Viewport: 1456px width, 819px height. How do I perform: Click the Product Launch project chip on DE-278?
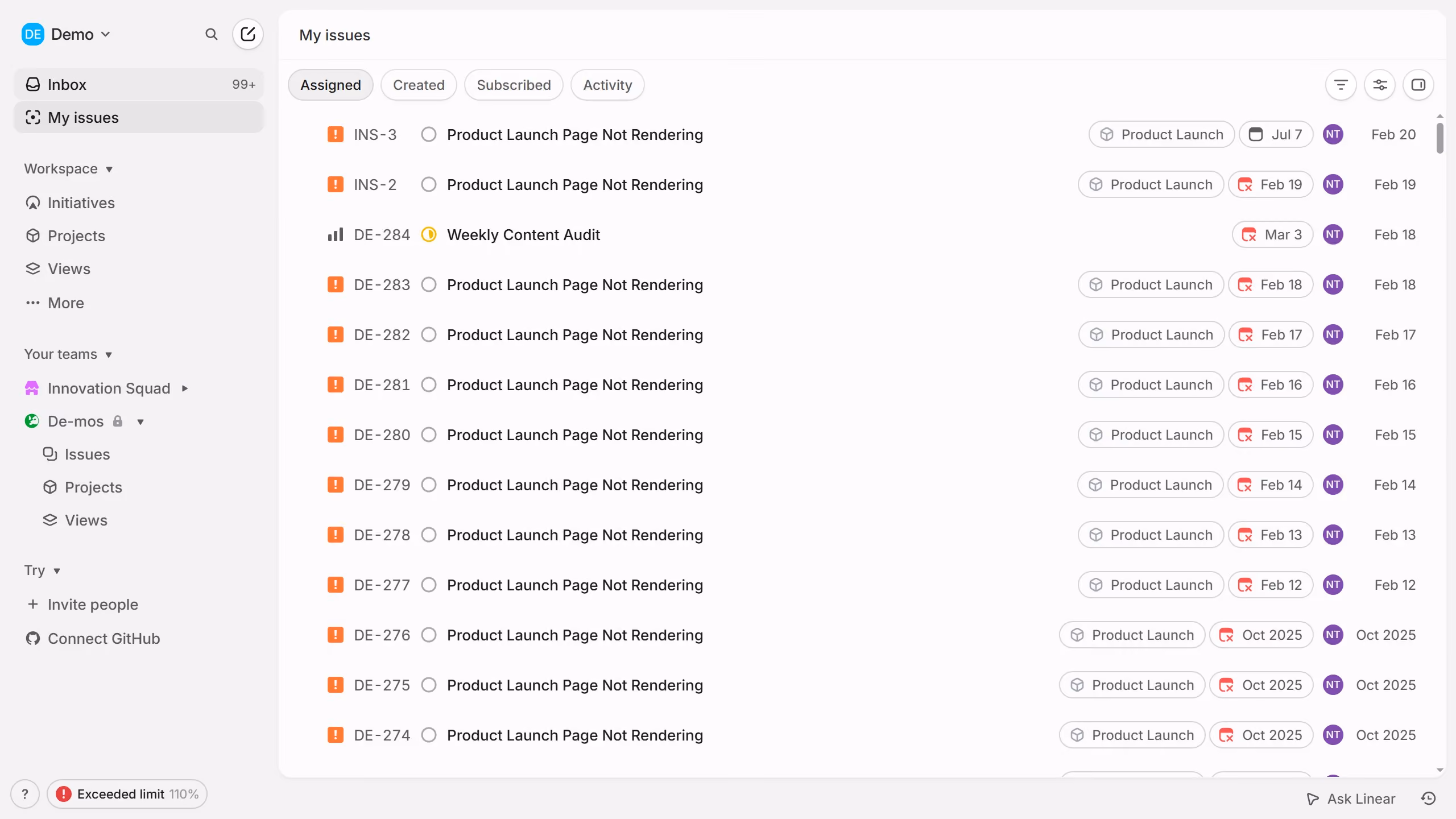1151,535
